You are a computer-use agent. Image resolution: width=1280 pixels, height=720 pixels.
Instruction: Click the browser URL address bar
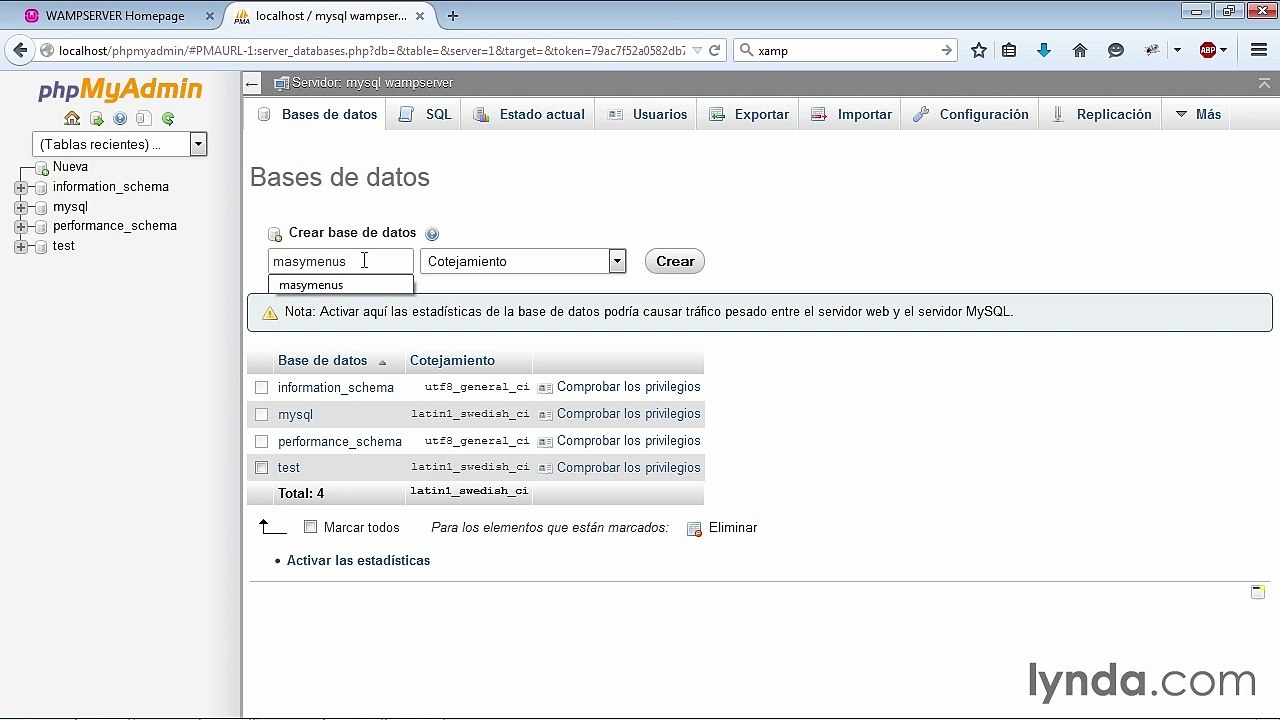(x=372, y=50)
